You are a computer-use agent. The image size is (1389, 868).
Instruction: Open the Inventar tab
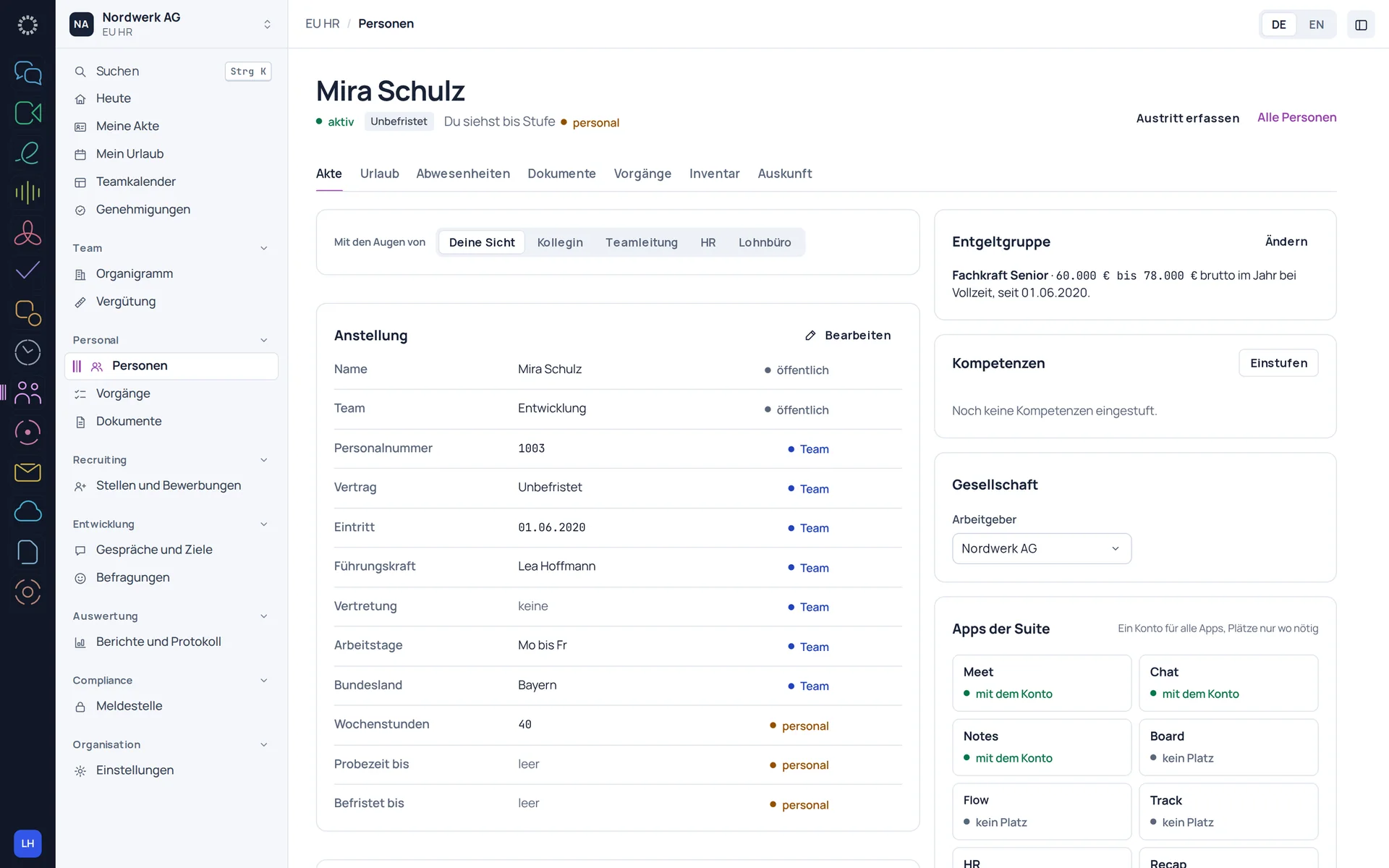pos(714,174)
